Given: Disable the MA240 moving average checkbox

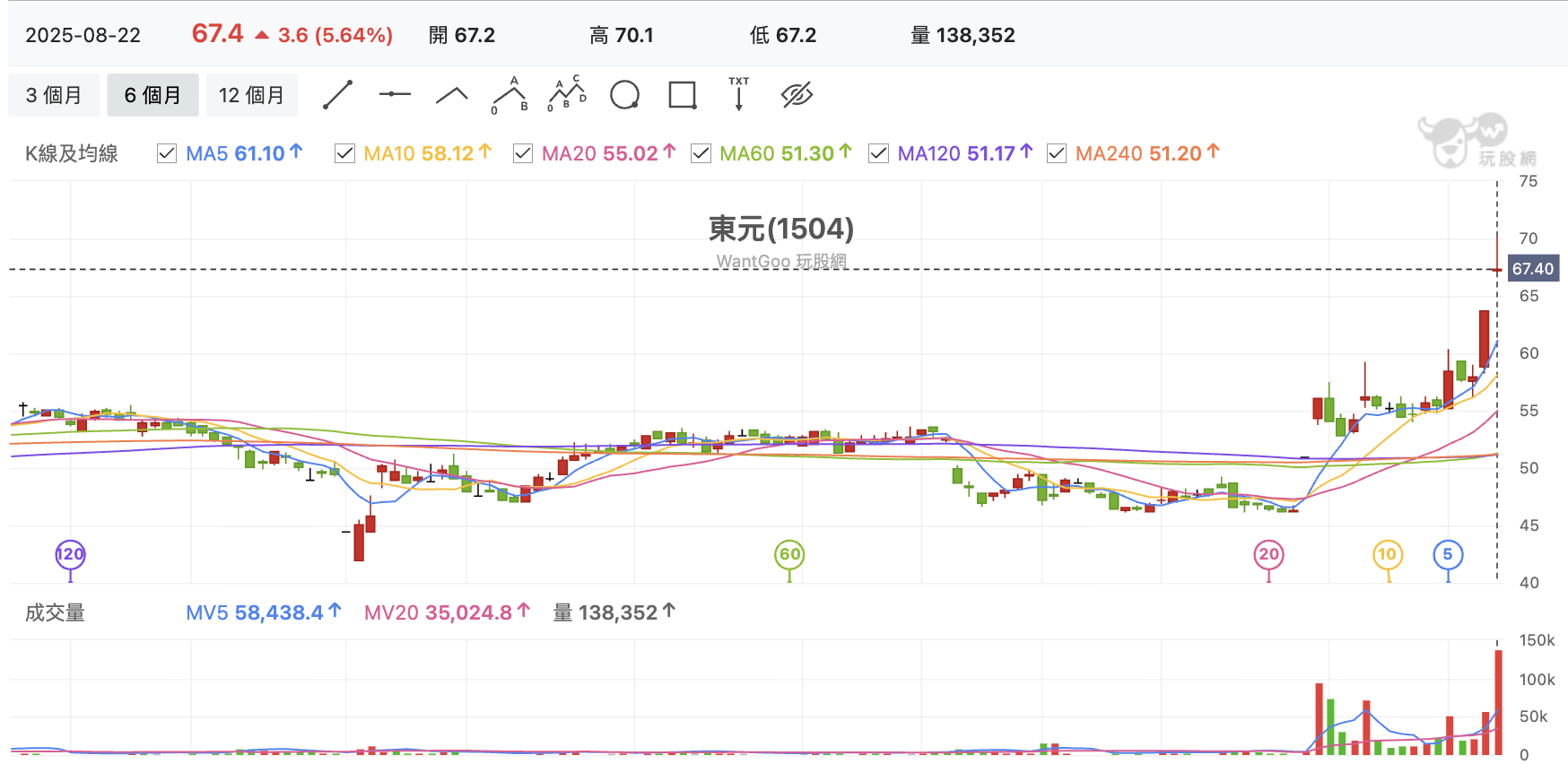Looking at the screenshot, I should tap(1057, 153).
